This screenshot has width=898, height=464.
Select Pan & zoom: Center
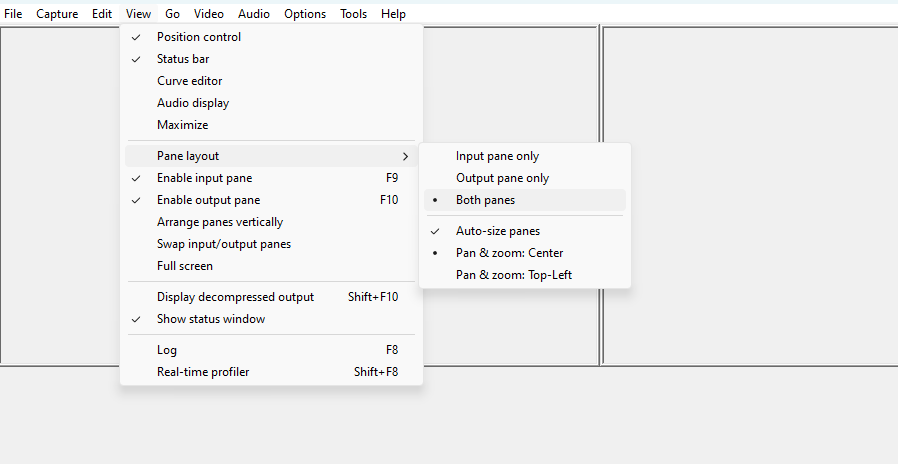[525, 253]
